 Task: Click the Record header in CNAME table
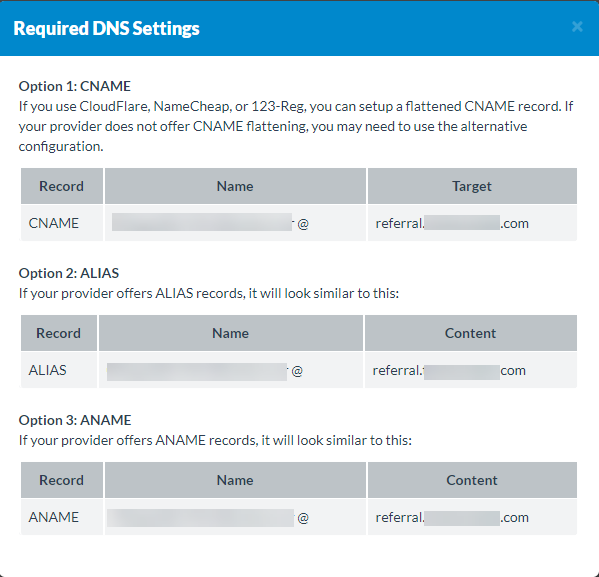62,186
